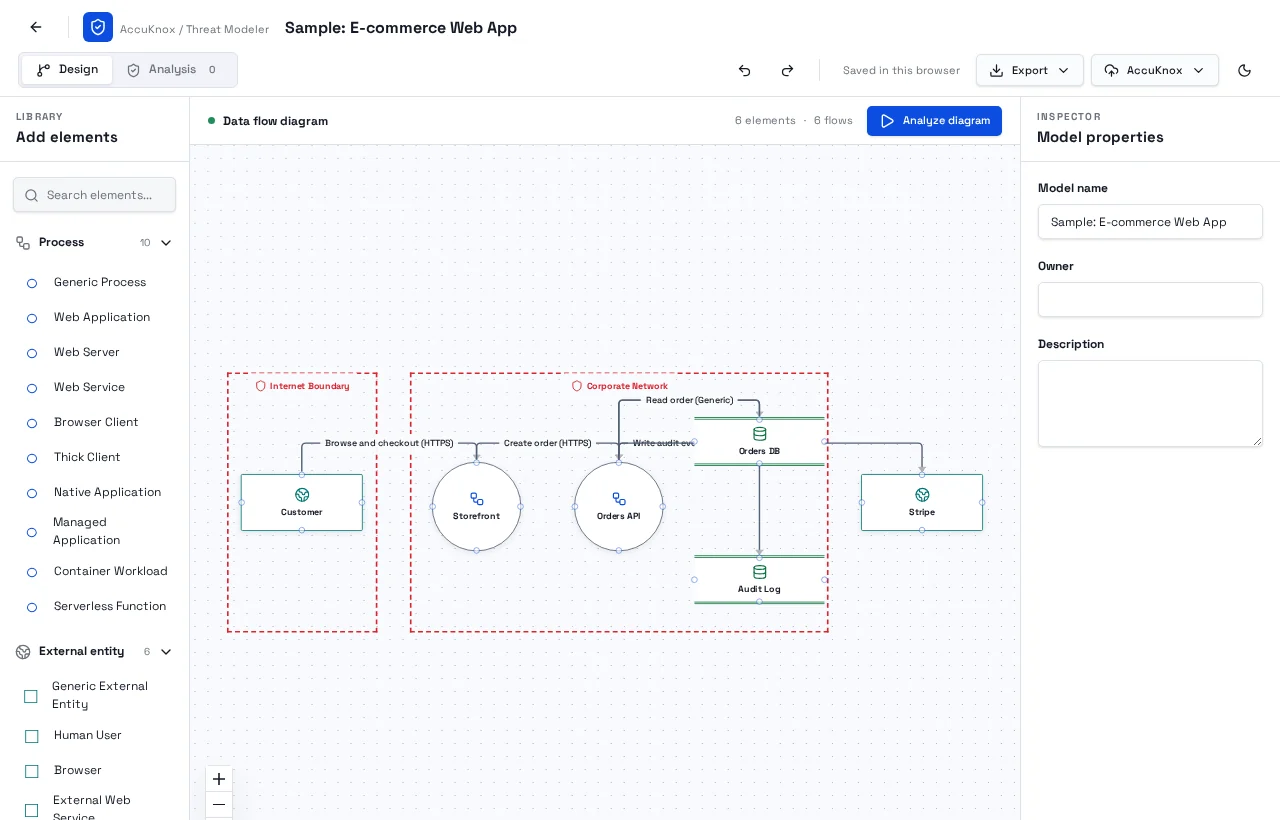The height and width of the screenshot is (820, 1280).
Task: Switch to the Design tab
Action: [67, 70]
